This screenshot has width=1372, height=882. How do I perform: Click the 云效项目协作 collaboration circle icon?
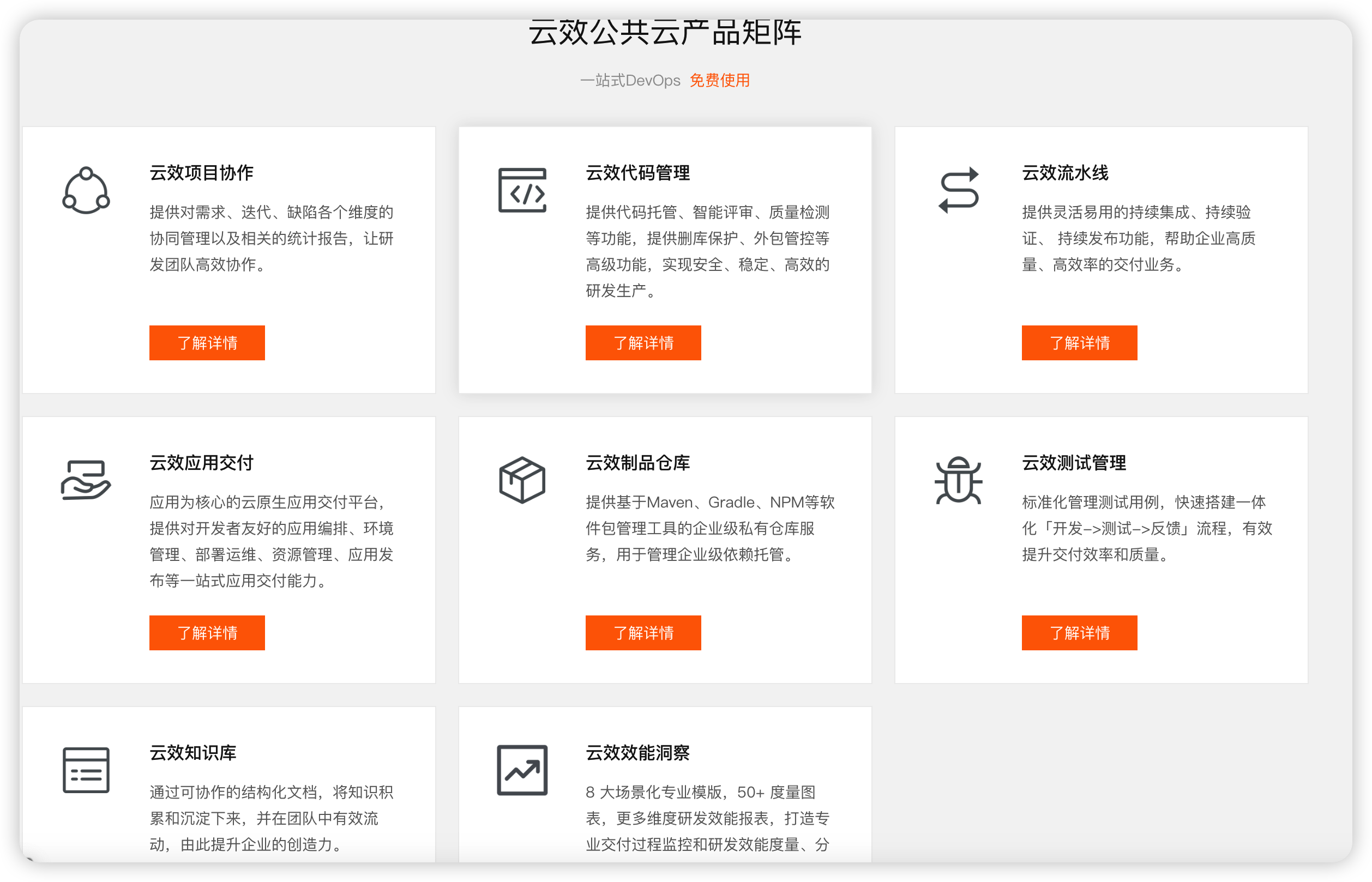pos(86,190)
